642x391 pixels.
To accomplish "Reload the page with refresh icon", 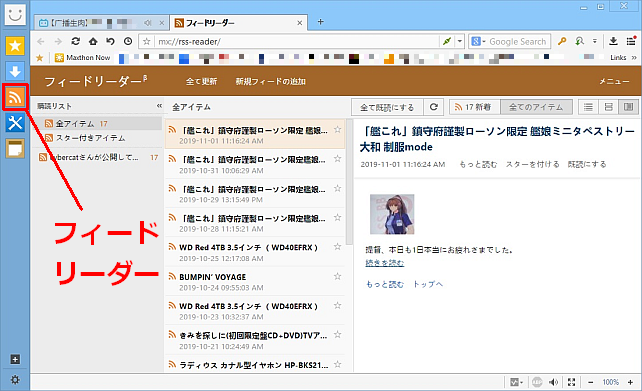I will click(76, 41).
